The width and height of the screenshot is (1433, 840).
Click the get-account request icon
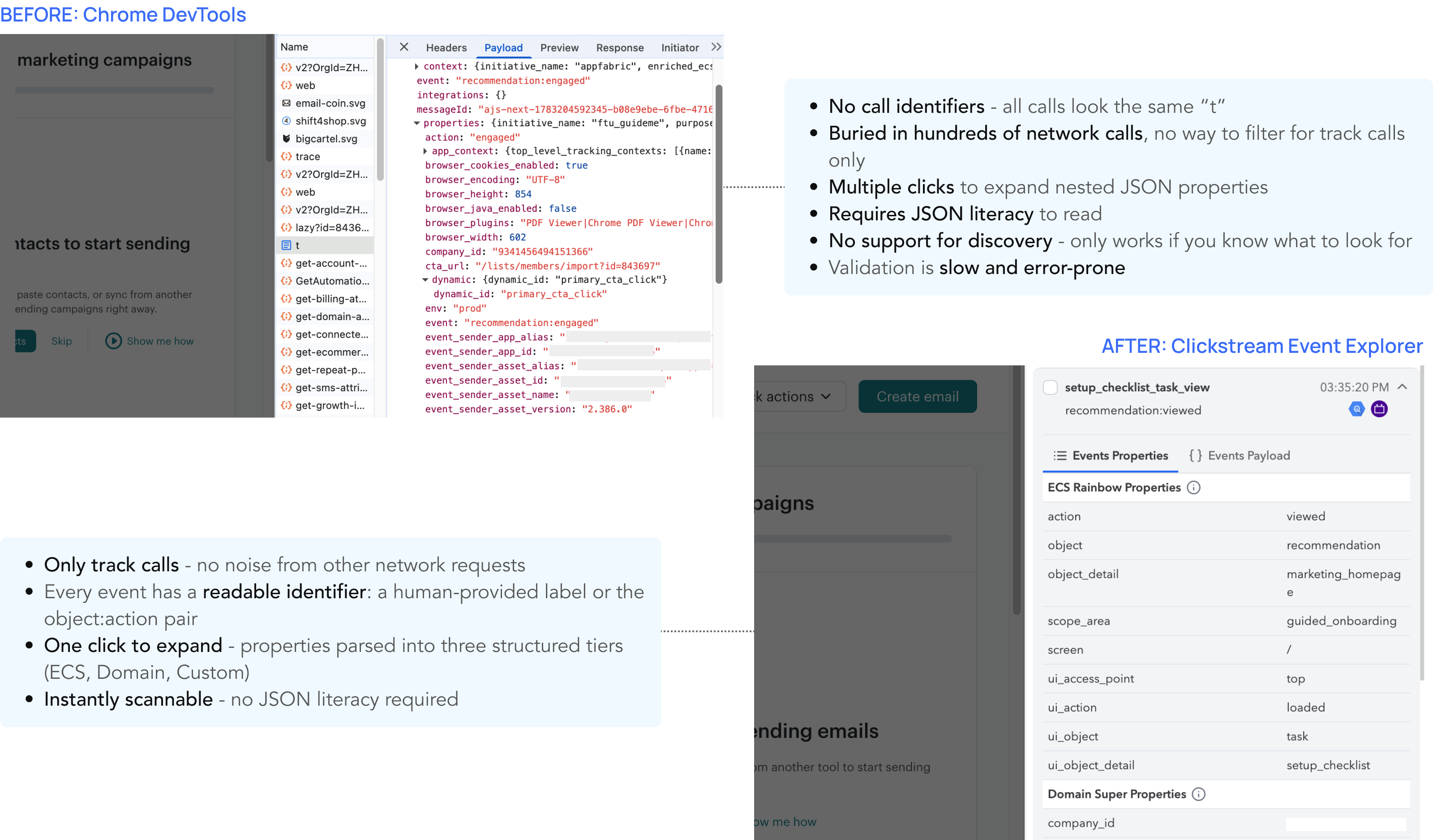287,263
